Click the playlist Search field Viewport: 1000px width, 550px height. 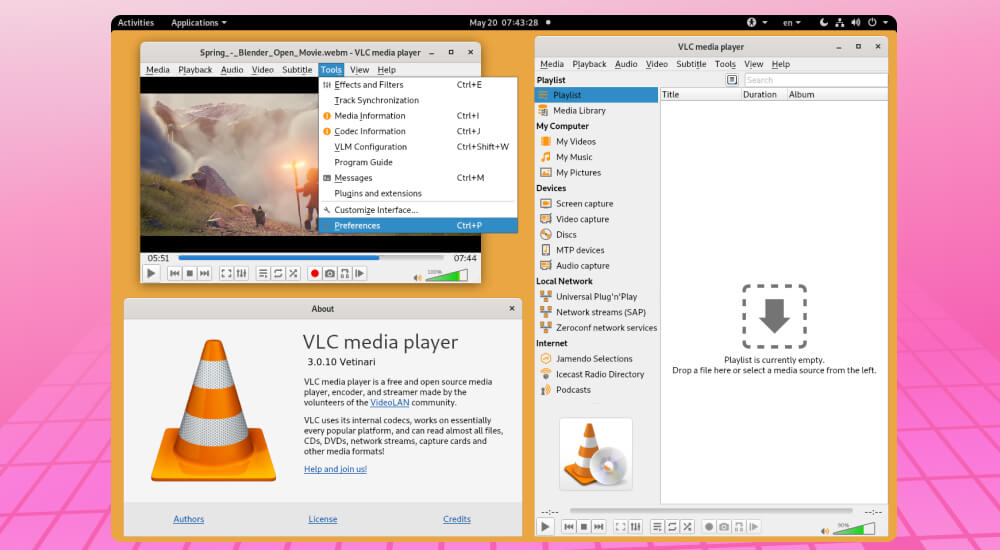coord(816,80)
